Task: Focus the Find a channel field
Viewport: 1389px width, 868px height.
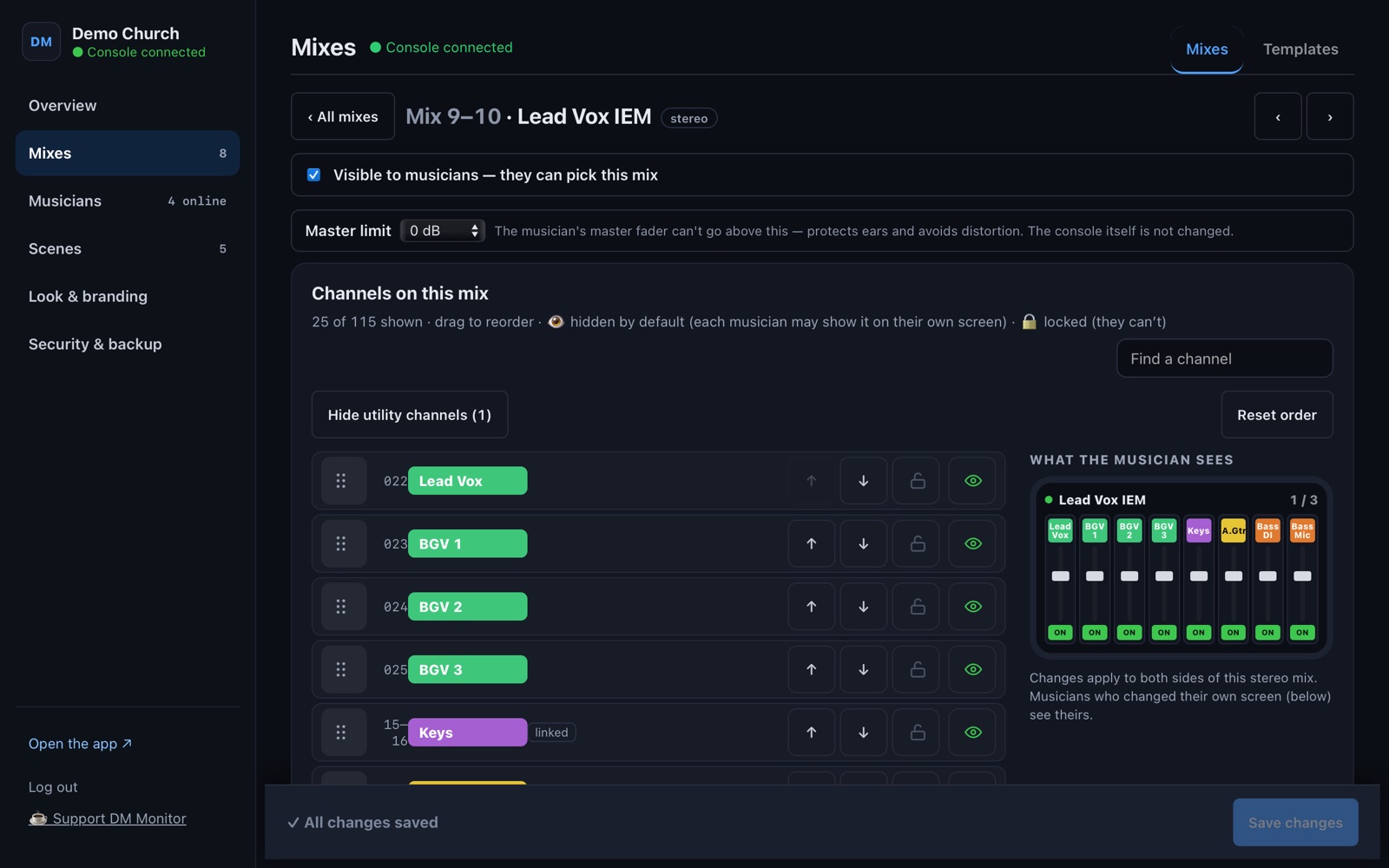Action: 1224,358
